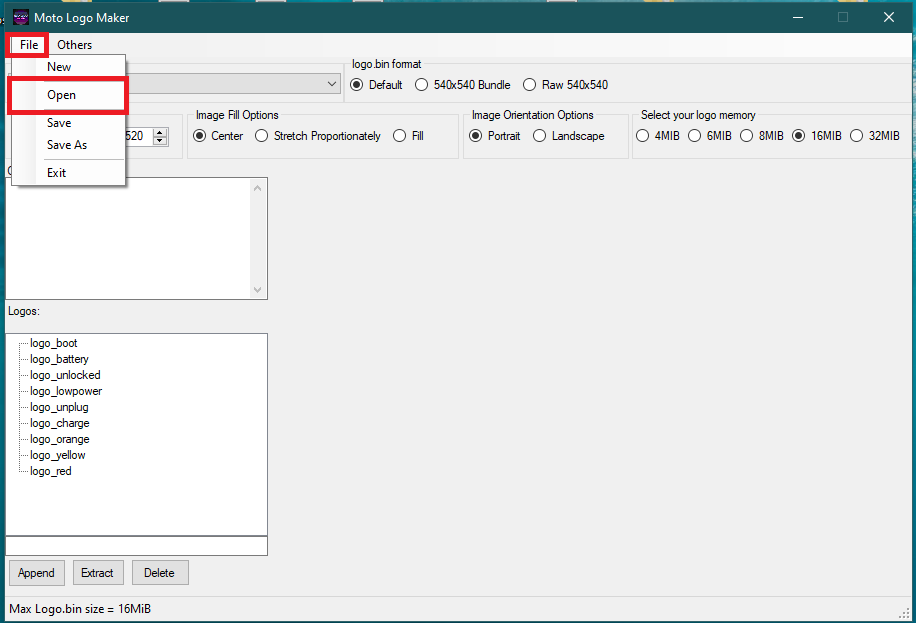Click the Append button
The width and height of the screenshot is (916, 623).
point(36,573)
